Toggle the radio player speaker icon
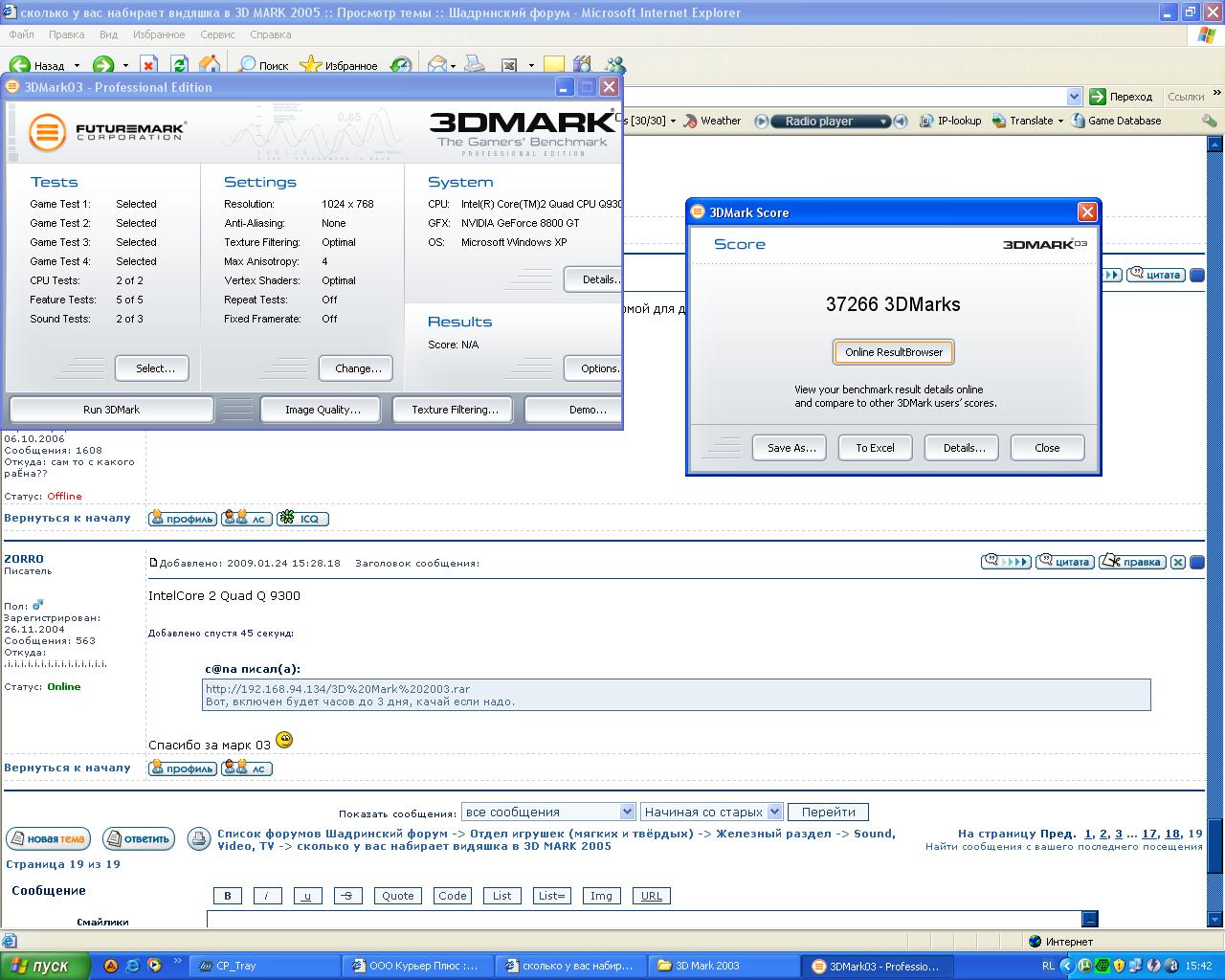 [902, 121]
